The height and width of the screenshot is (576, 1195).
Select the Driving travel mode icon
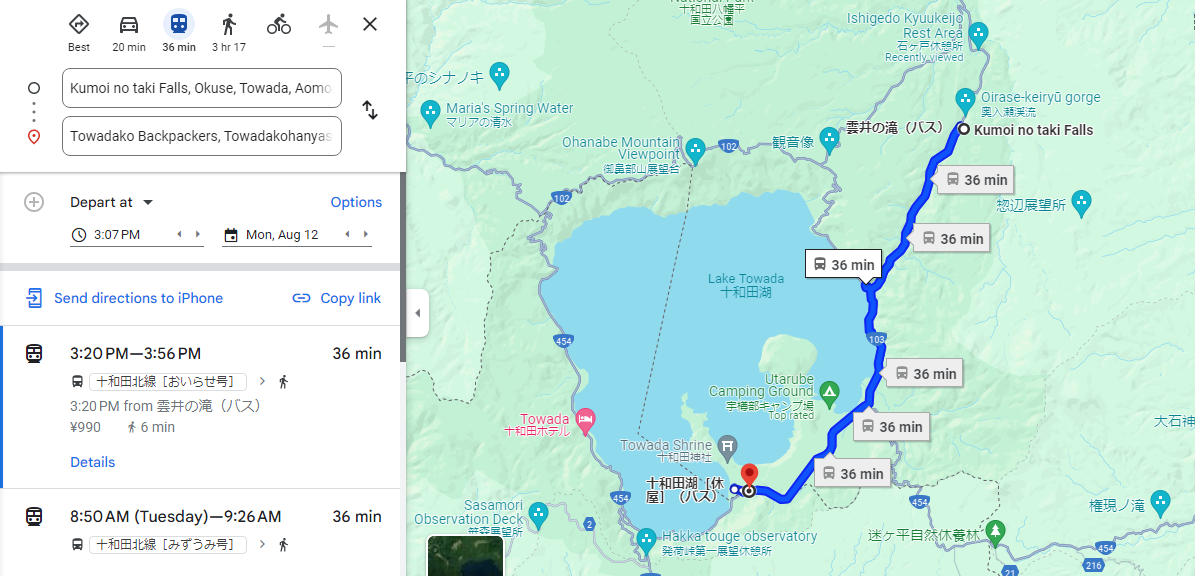pos(129,24)
